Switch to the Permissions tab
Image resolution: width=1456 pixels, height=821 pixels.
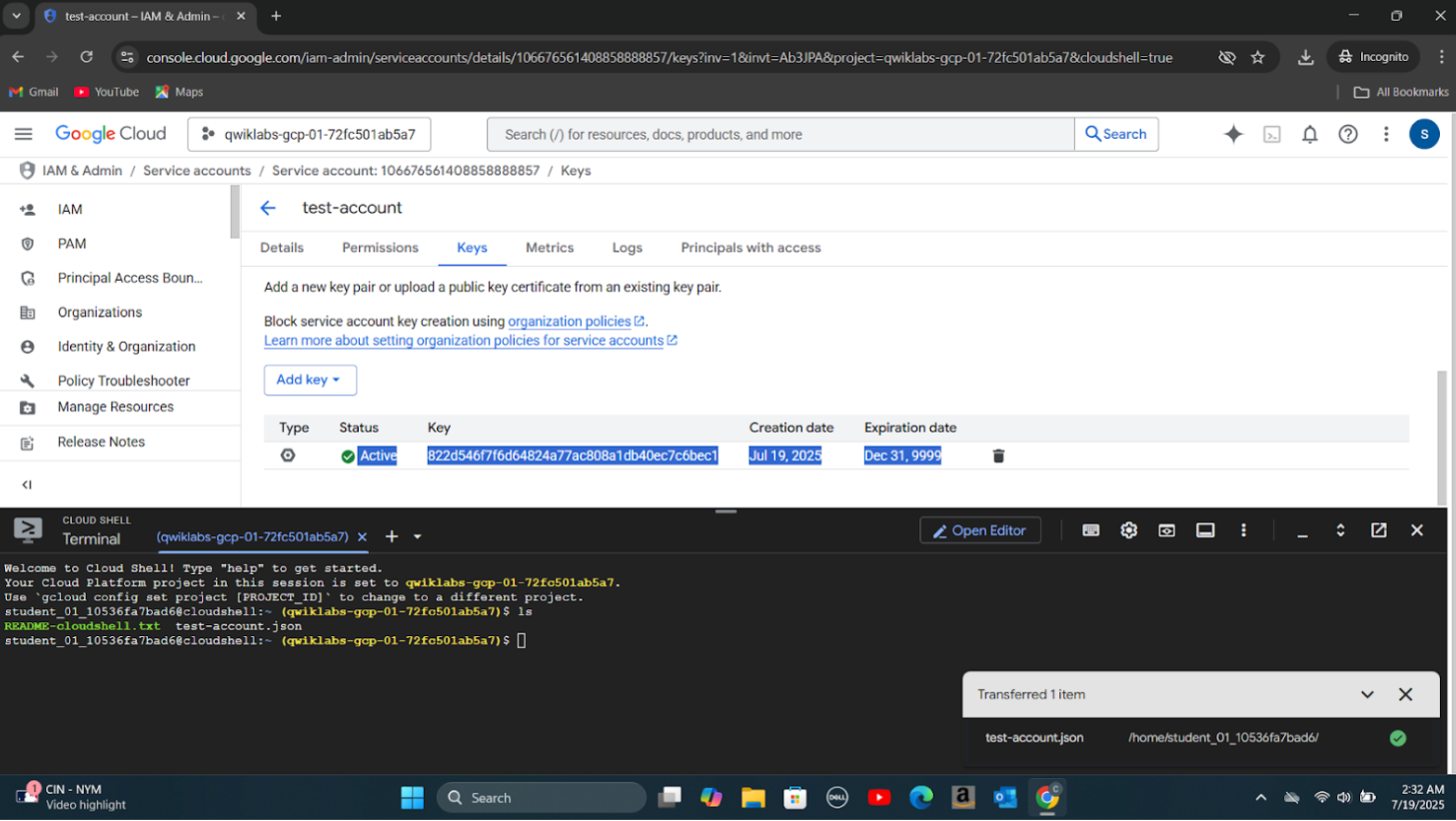tap(380, 248)
